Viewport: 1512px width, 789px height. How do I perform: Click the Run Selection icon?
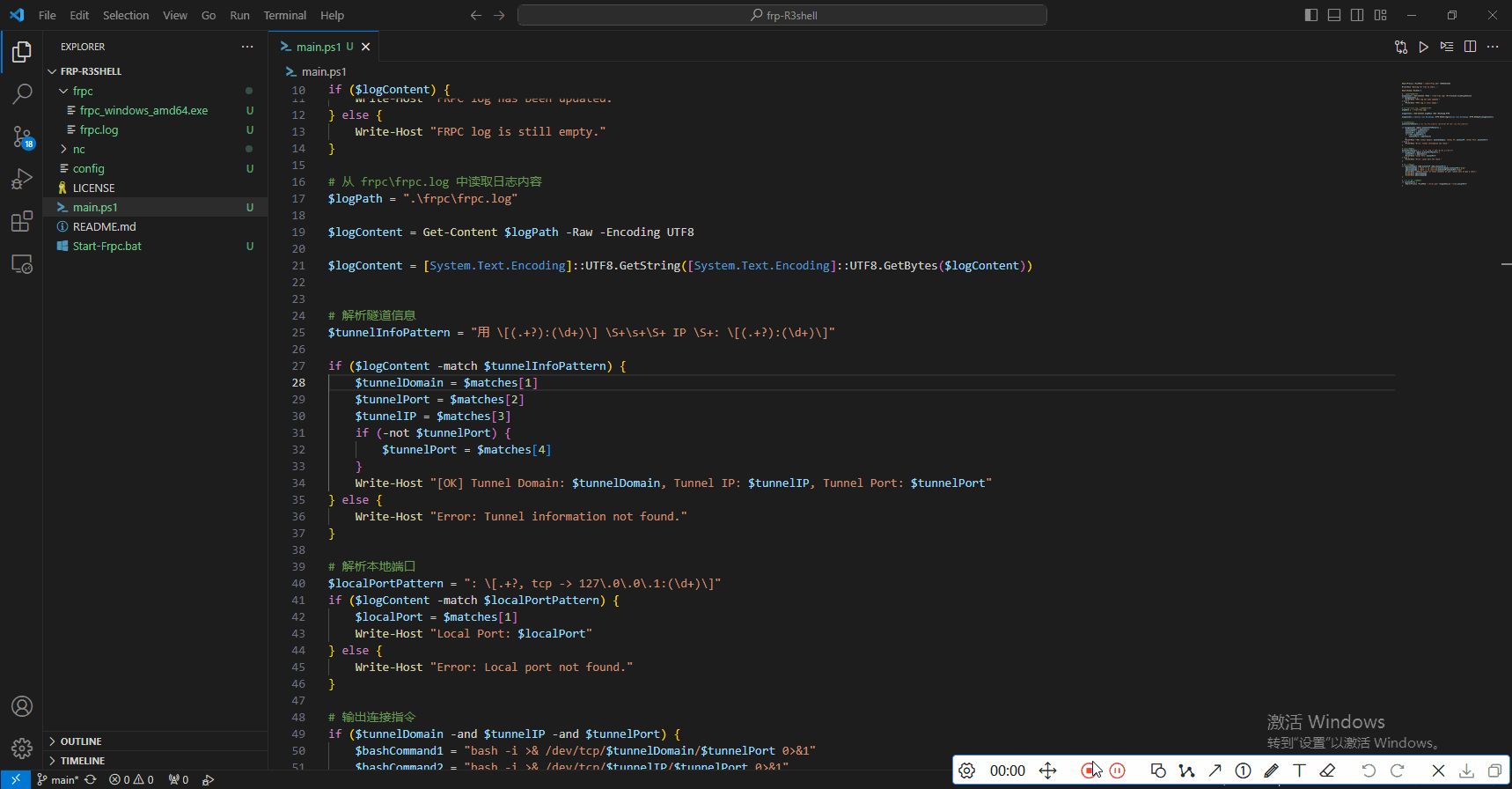point(1447,47)
